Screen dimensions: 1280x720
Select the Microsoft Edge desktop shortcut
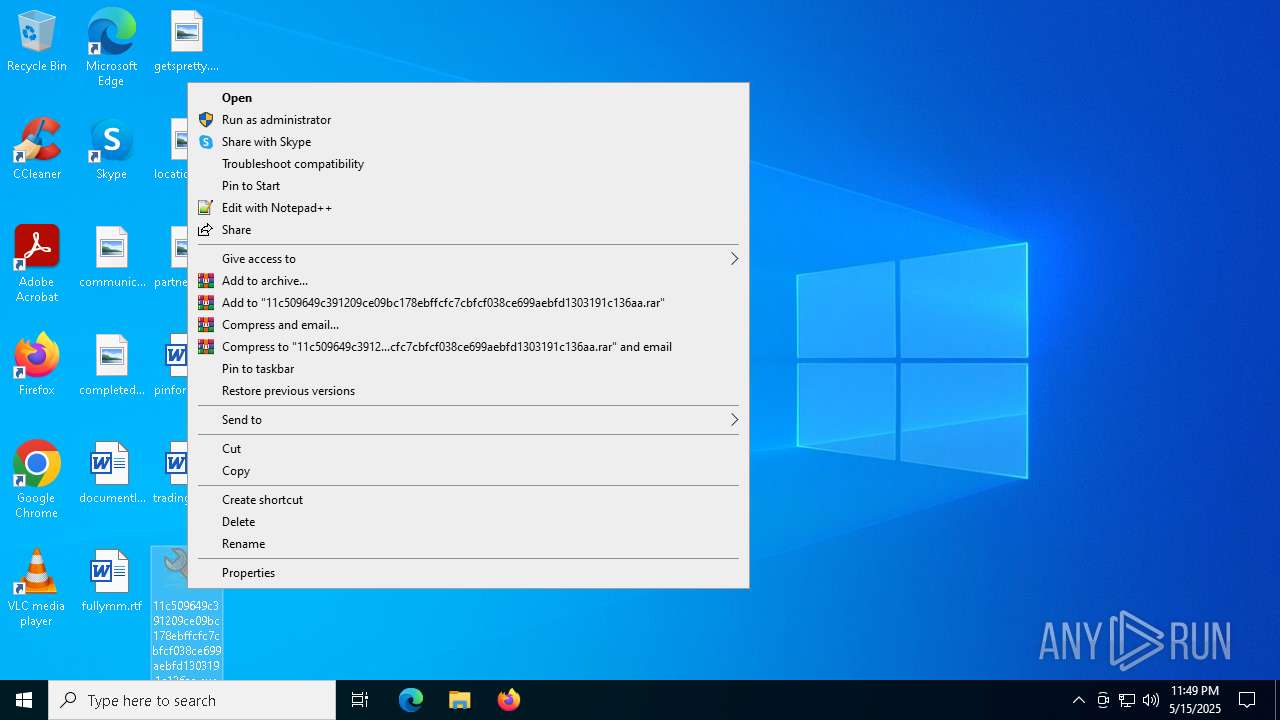click(x=111, y=48)
